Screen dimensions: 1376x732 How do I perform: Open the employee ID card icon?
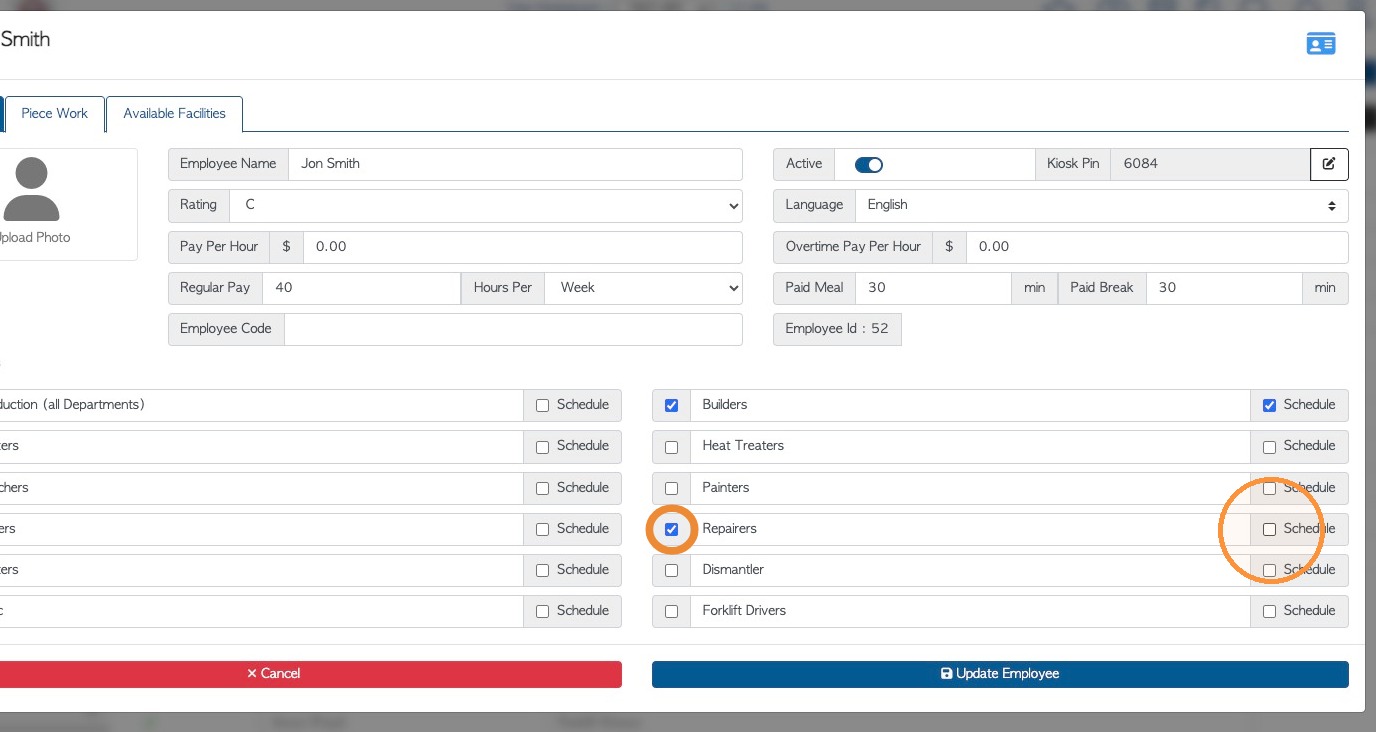1321,44
